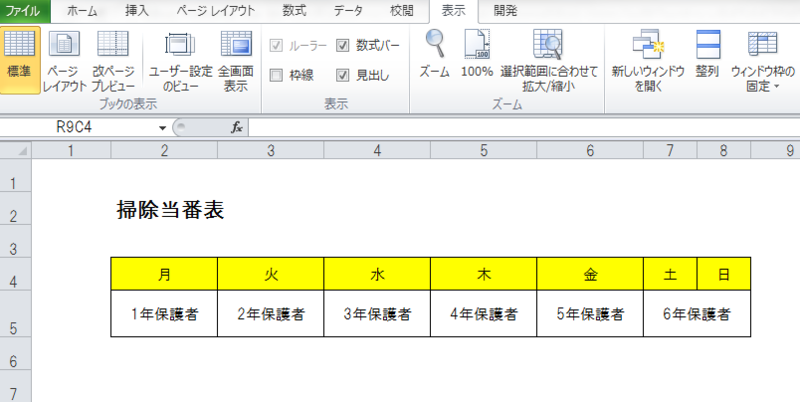Click the 5年保護者 cell
The height and width of the screenshot is (402, 800).
[x=590, y=314]
